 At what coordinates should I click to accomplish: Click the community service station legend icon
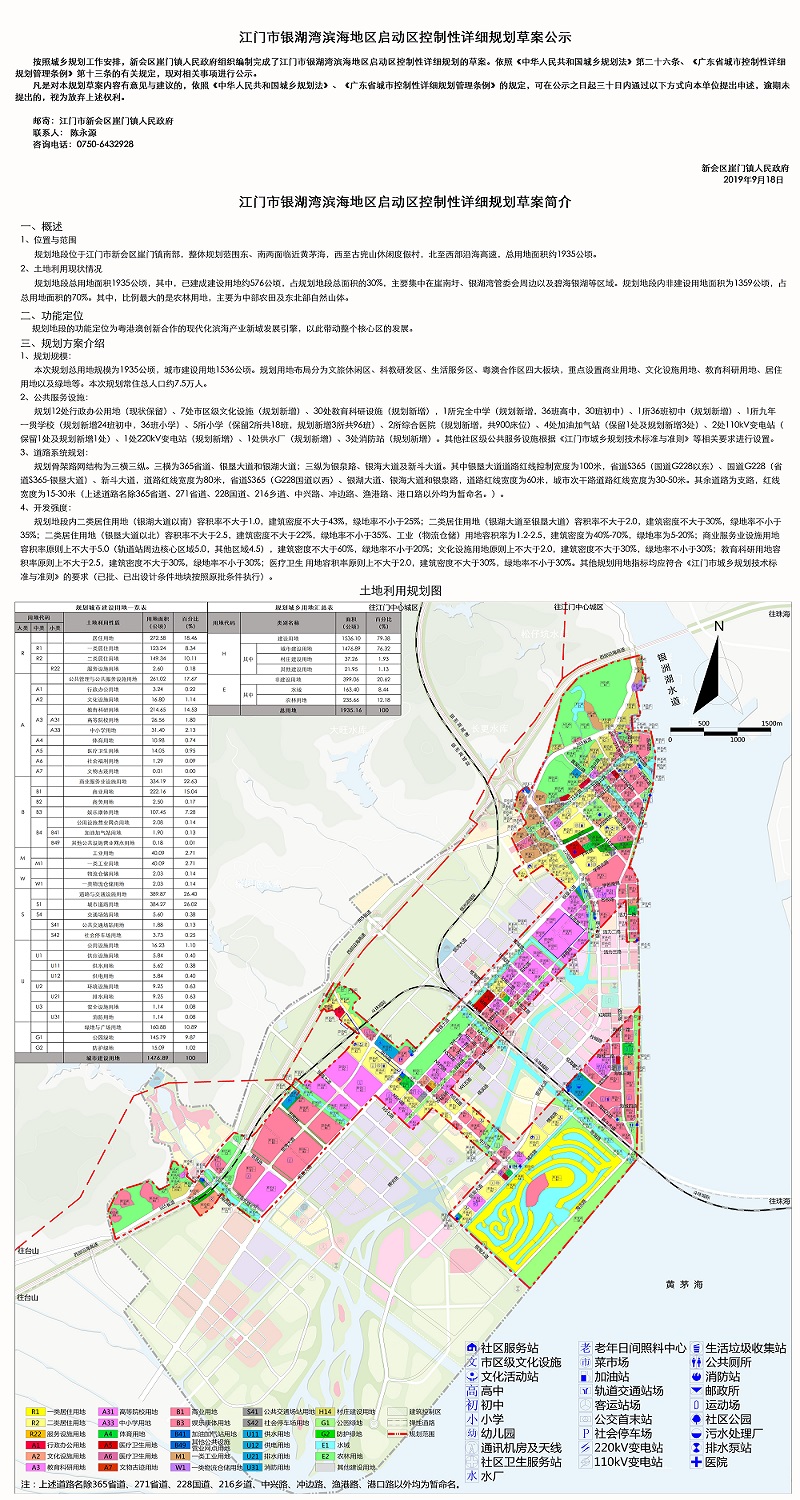pyautogui.click(x=471, y=1347)
